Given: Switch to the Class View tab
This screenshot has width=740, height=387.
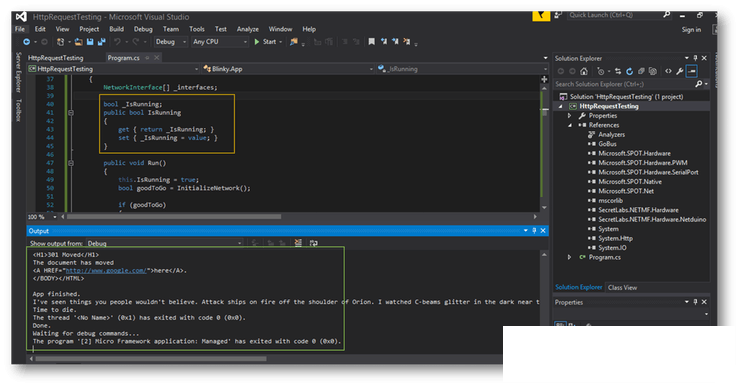Looking at the screenshot, I should 622,287.
